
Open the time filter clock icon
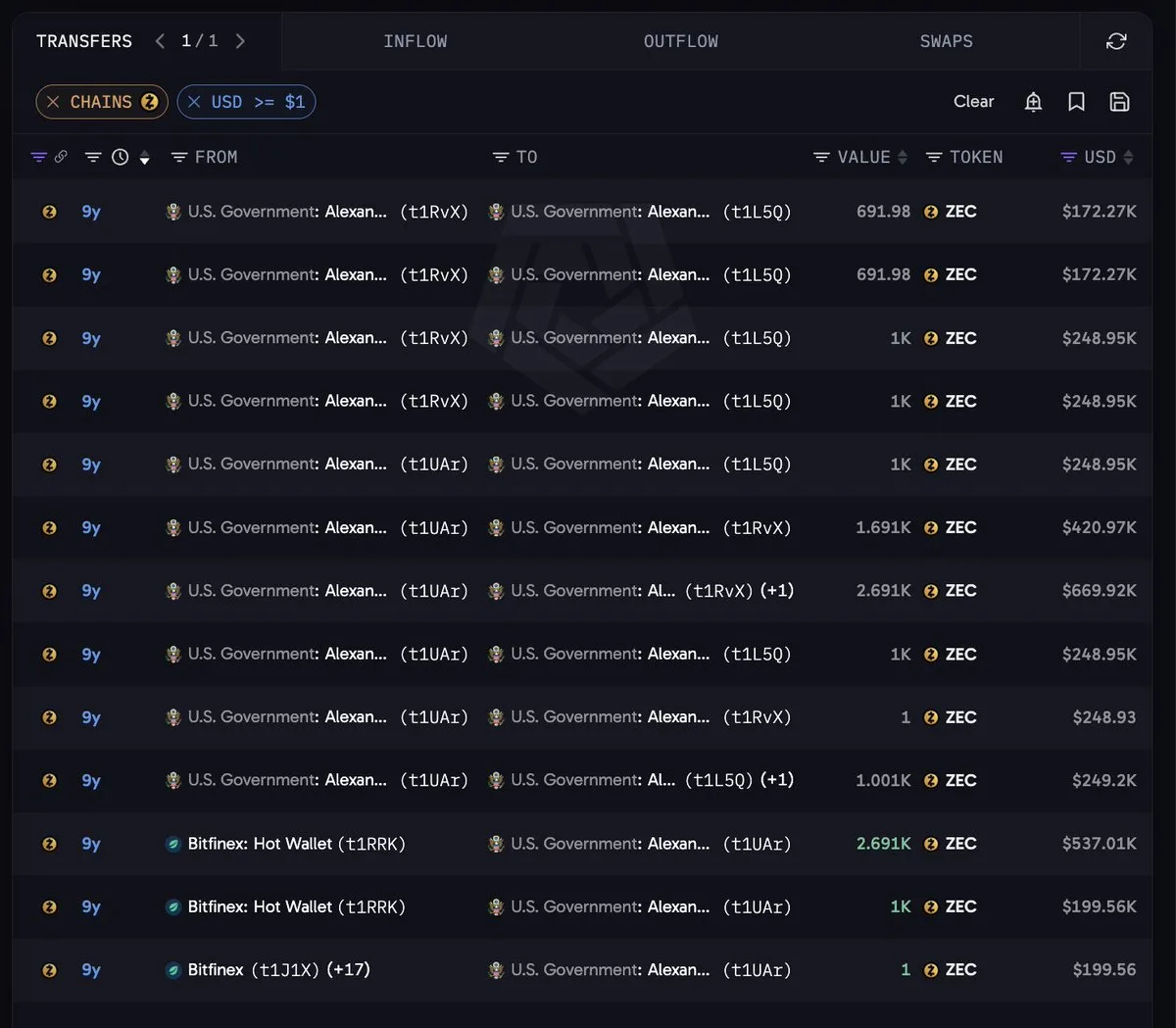[120, 157]
